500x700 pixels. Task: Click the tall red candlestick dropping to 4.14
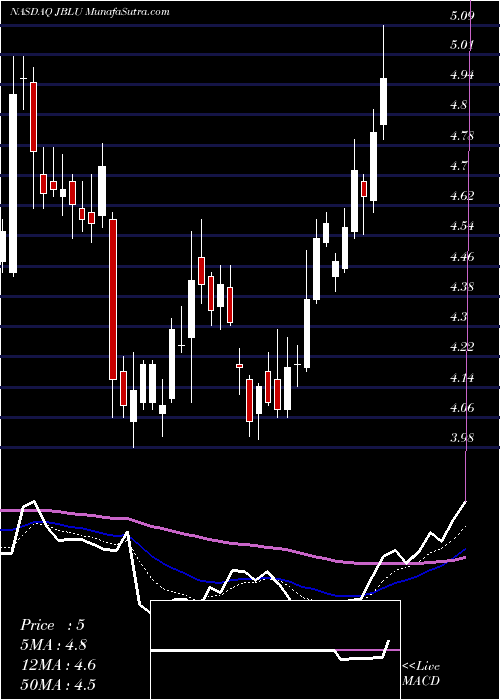pos(113,300)
